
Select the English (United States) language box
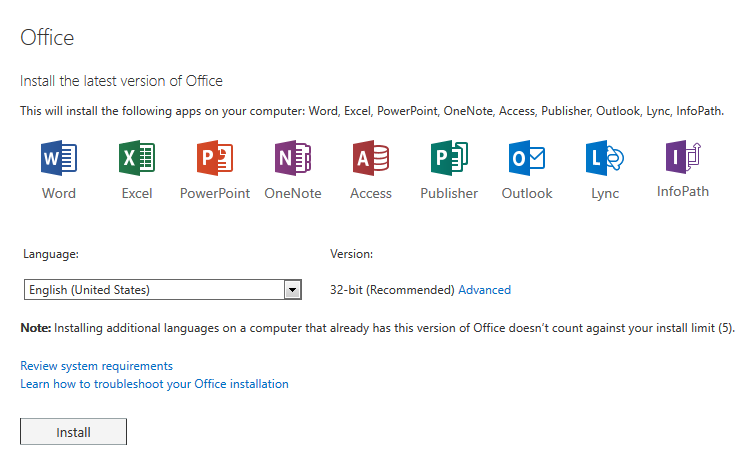163,290
